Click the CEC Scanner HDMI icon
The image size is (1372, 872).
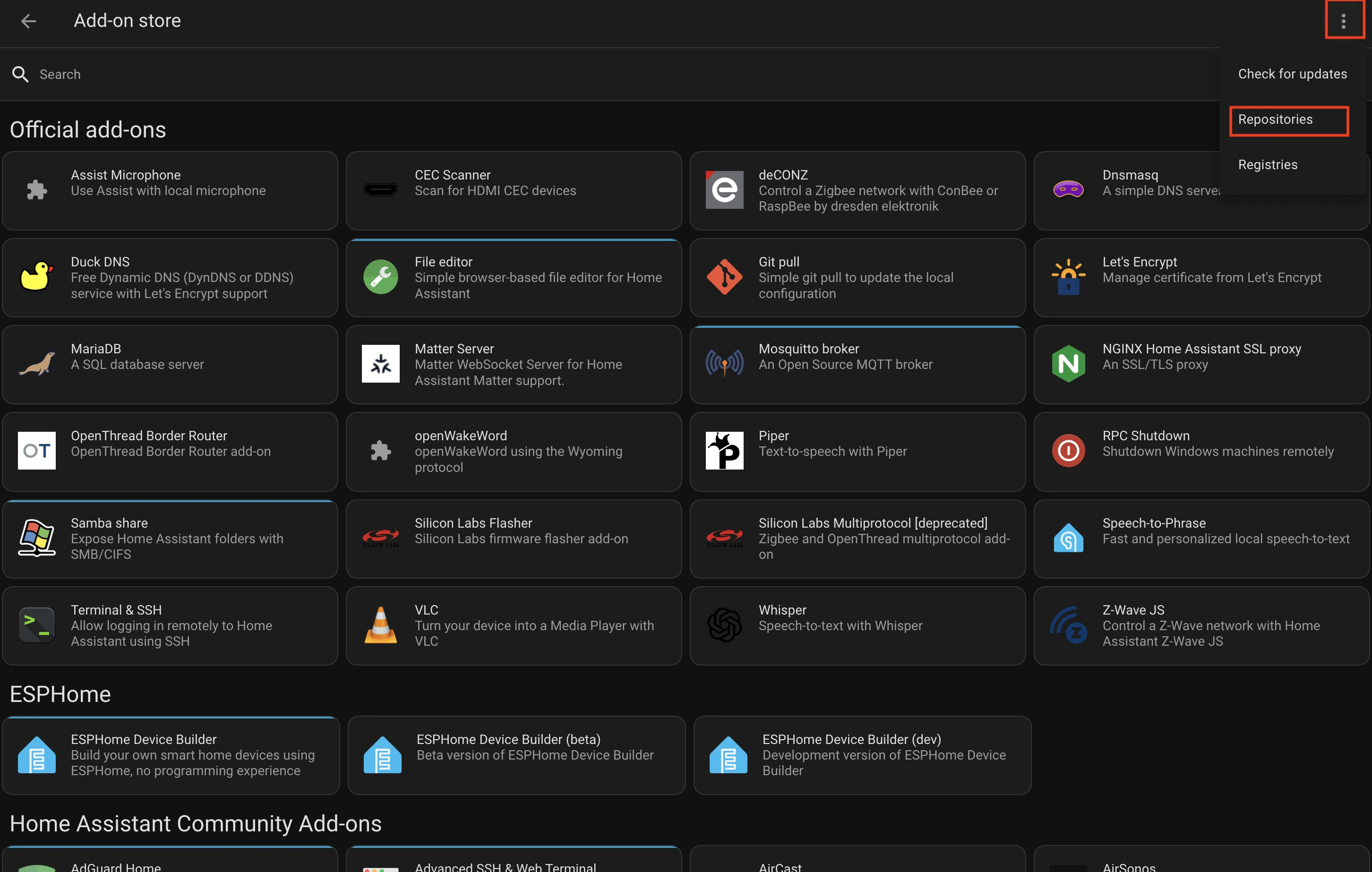click(381, 190)
